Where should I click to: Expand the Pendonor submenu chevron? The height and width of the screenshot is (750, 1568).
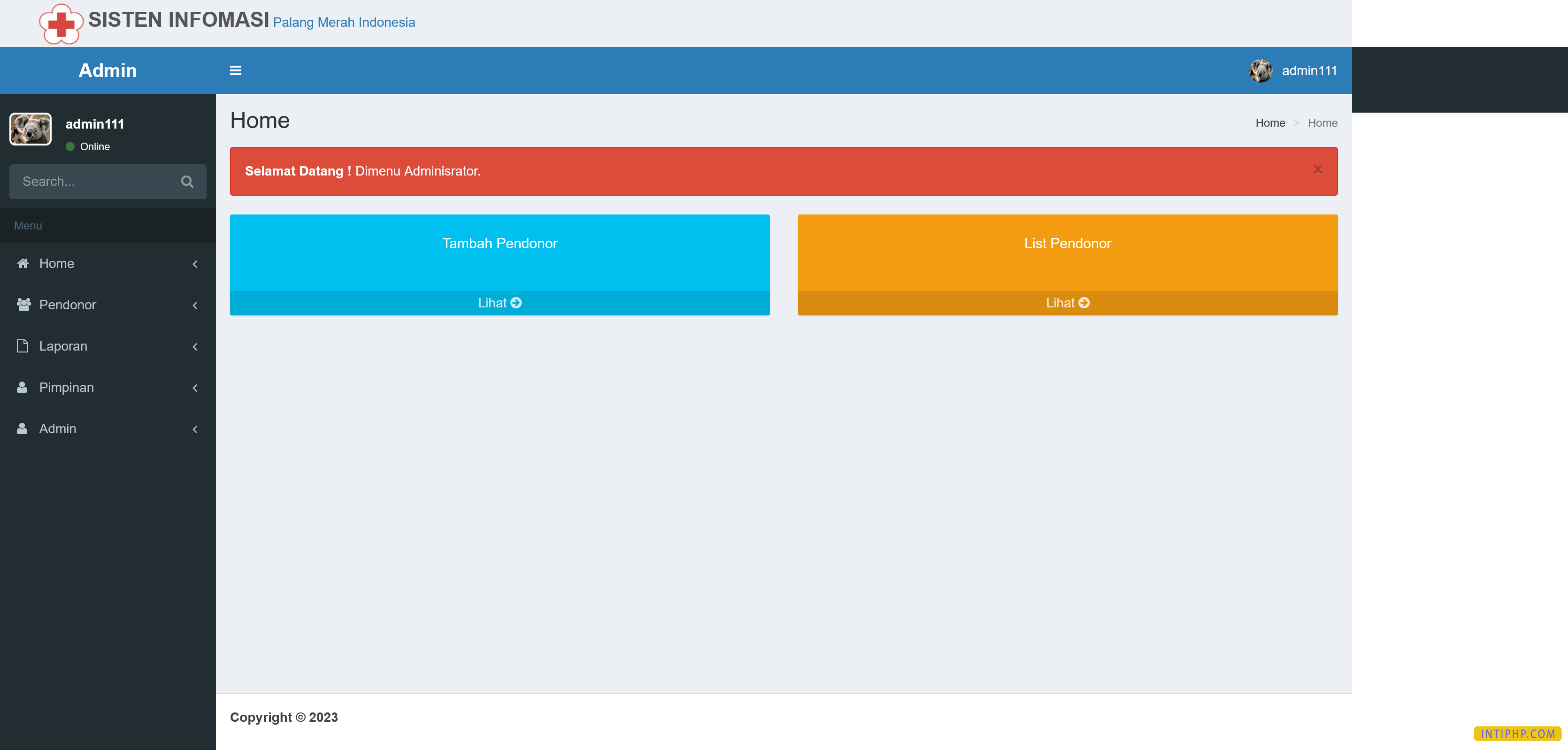click(x=195, y=305)
